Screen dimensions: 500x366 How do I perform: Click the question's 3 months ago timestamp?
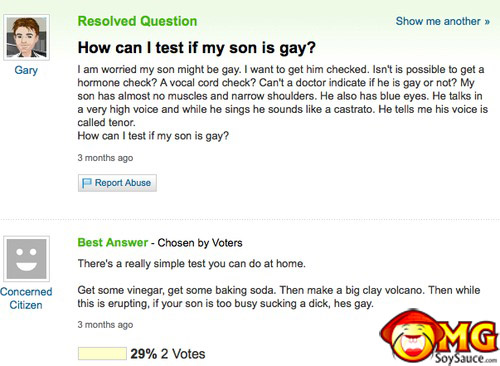pyautogui.click(x=105, y=158)
